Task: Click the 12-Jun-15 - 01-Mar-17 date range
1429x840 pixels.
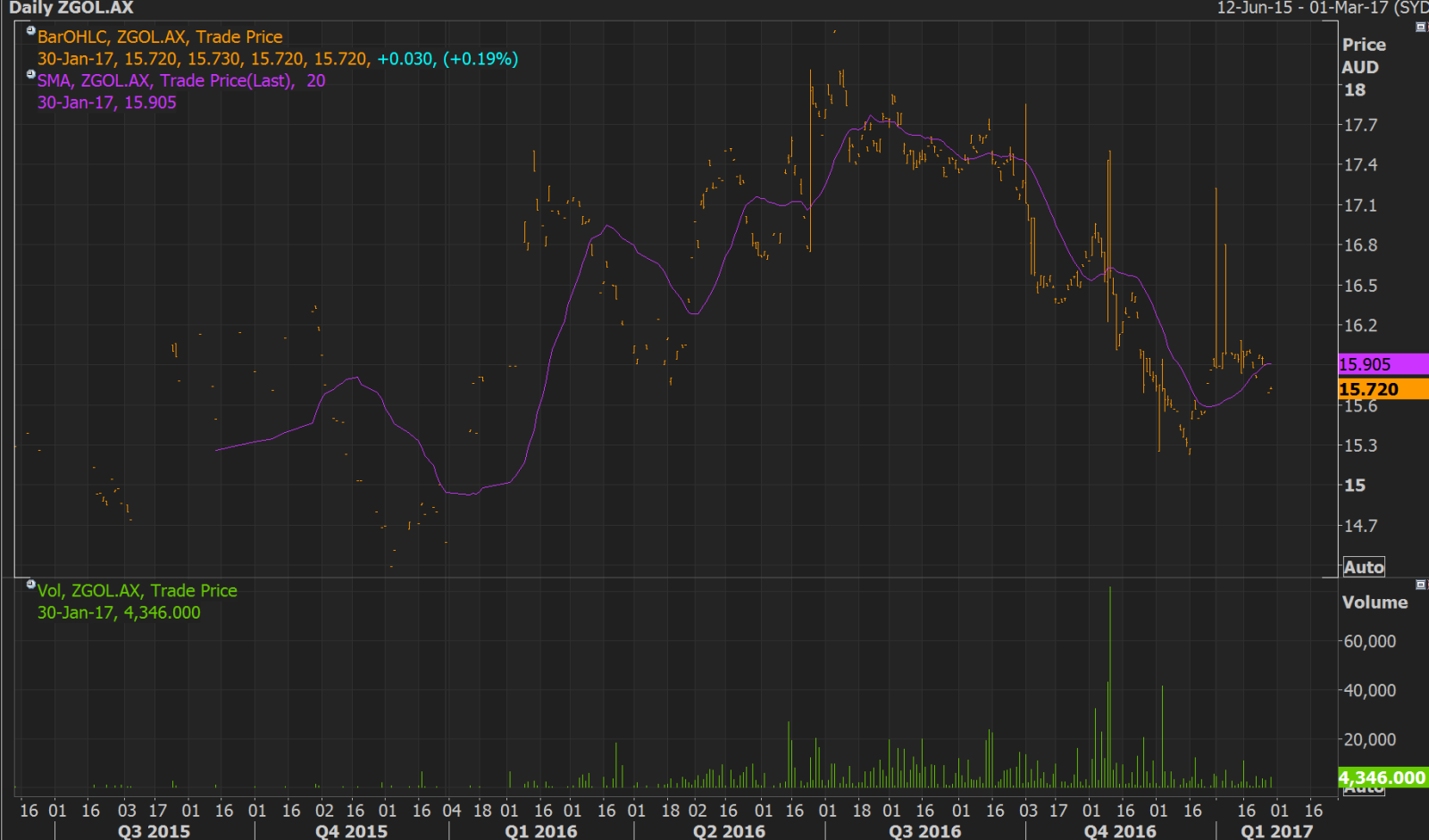Action: pos(1303,8)
